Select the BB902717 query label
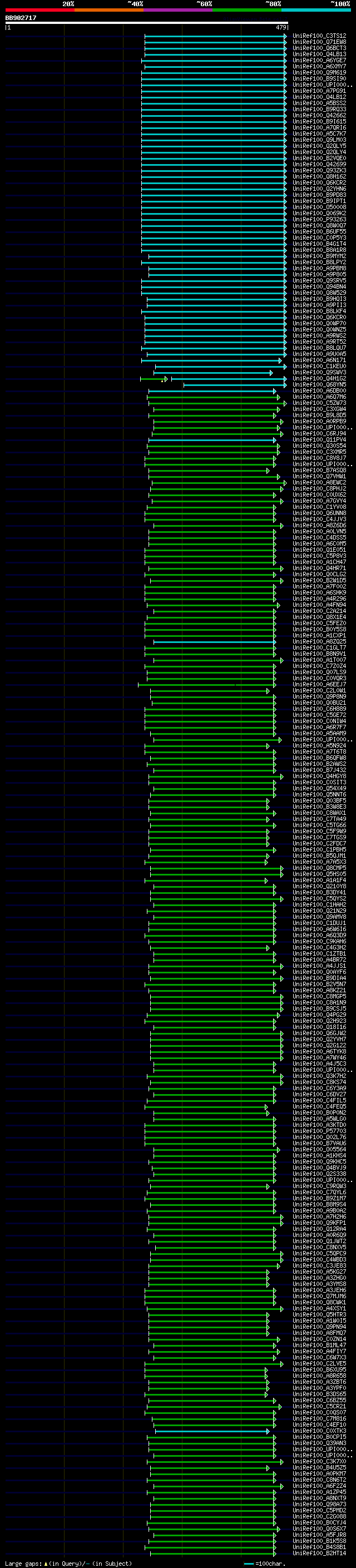 (21, 18)
